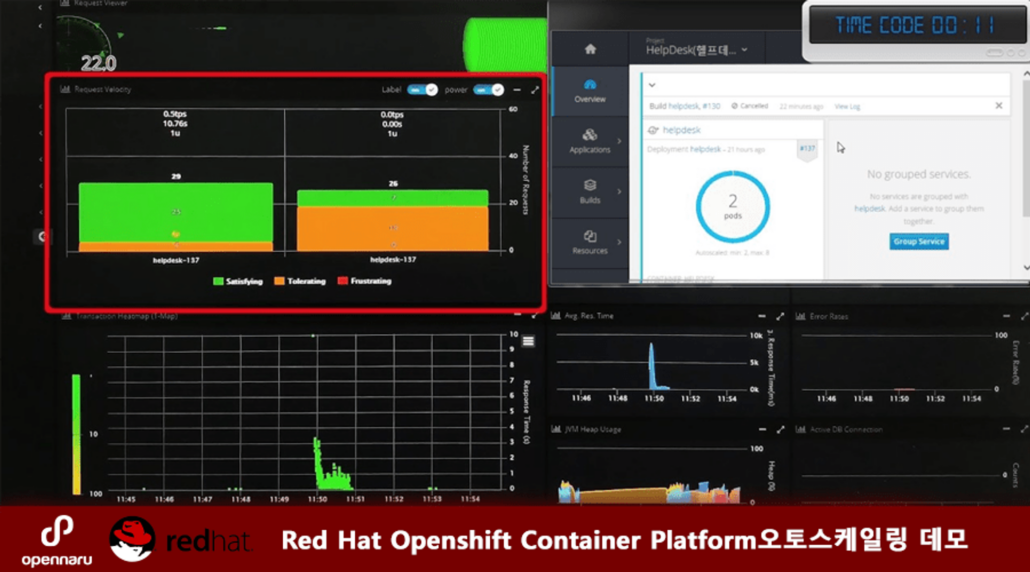Click the Satisfying green legend swatch
Viewport: 1030px width, 572px height.
coord(218,281)
